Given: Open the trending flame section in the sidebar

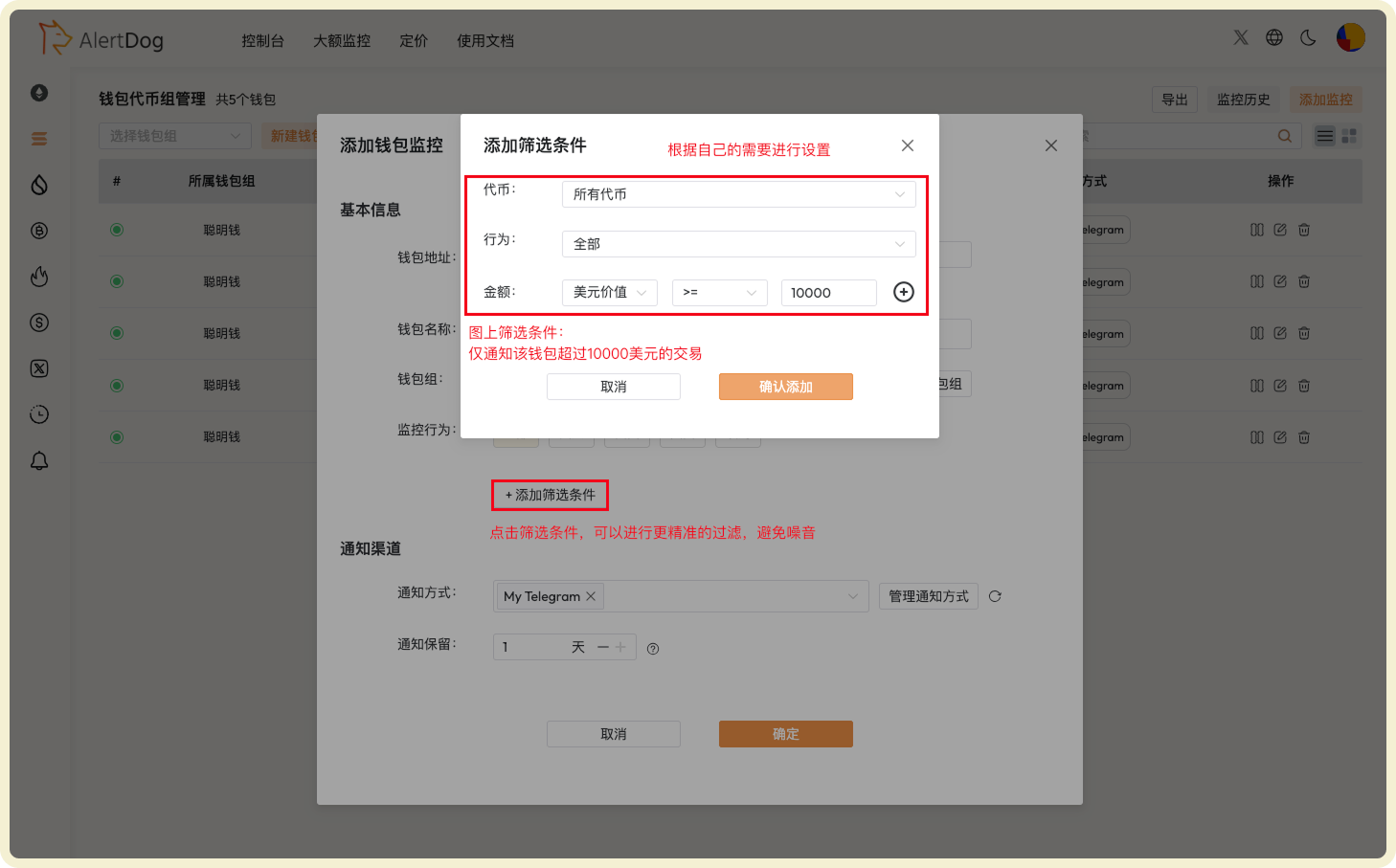Looking at the screenshot, I should [39, 276].
